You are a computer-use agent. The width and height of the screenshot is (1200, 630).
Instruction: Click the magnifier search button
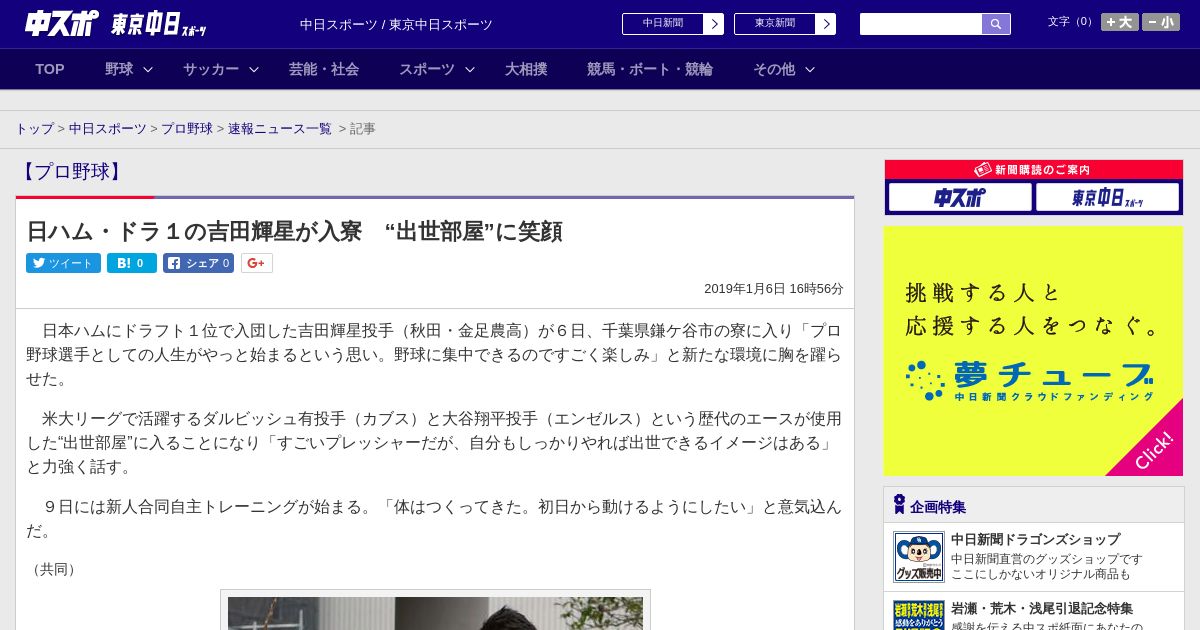click(996, 24)
